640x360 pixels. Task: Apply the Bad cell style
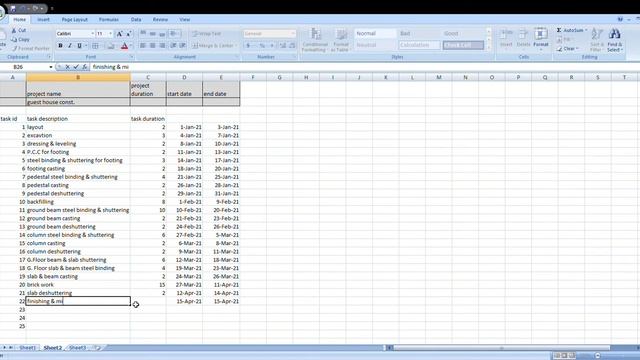coord(419,33)
